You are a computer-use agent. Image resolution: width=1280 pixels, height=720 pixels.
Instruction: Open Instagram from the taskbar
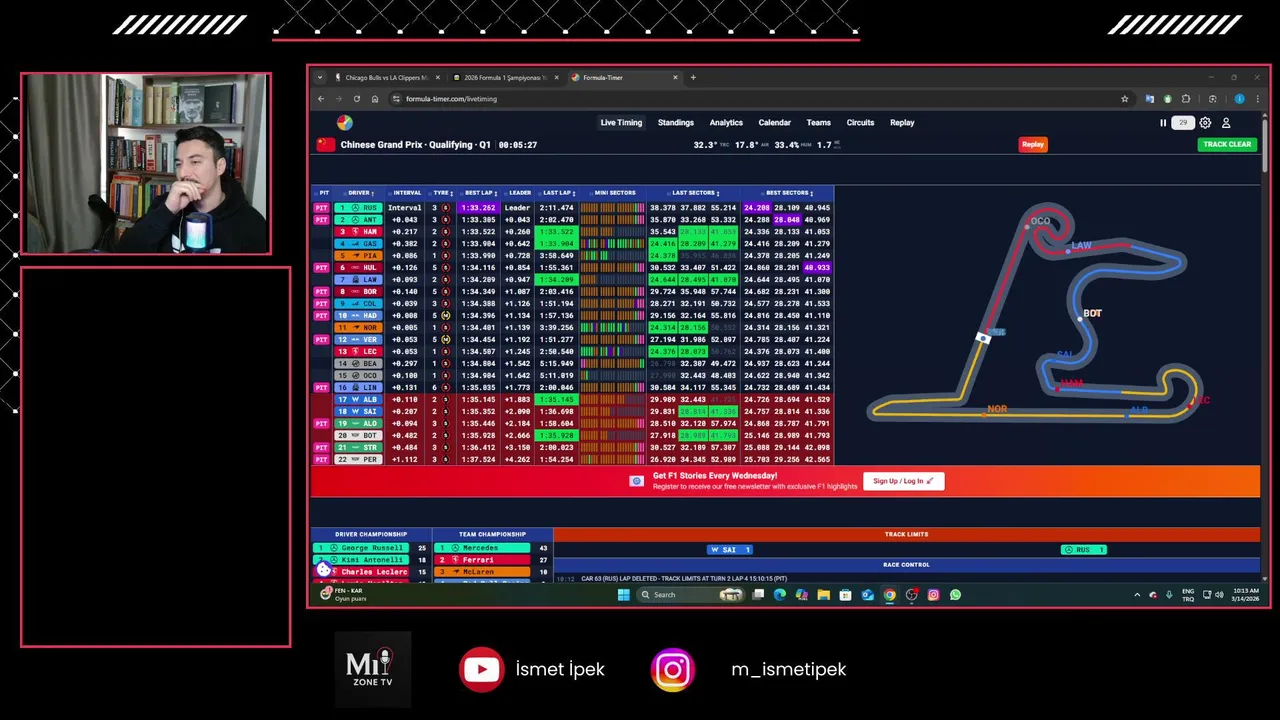click(x=933, y=595)
